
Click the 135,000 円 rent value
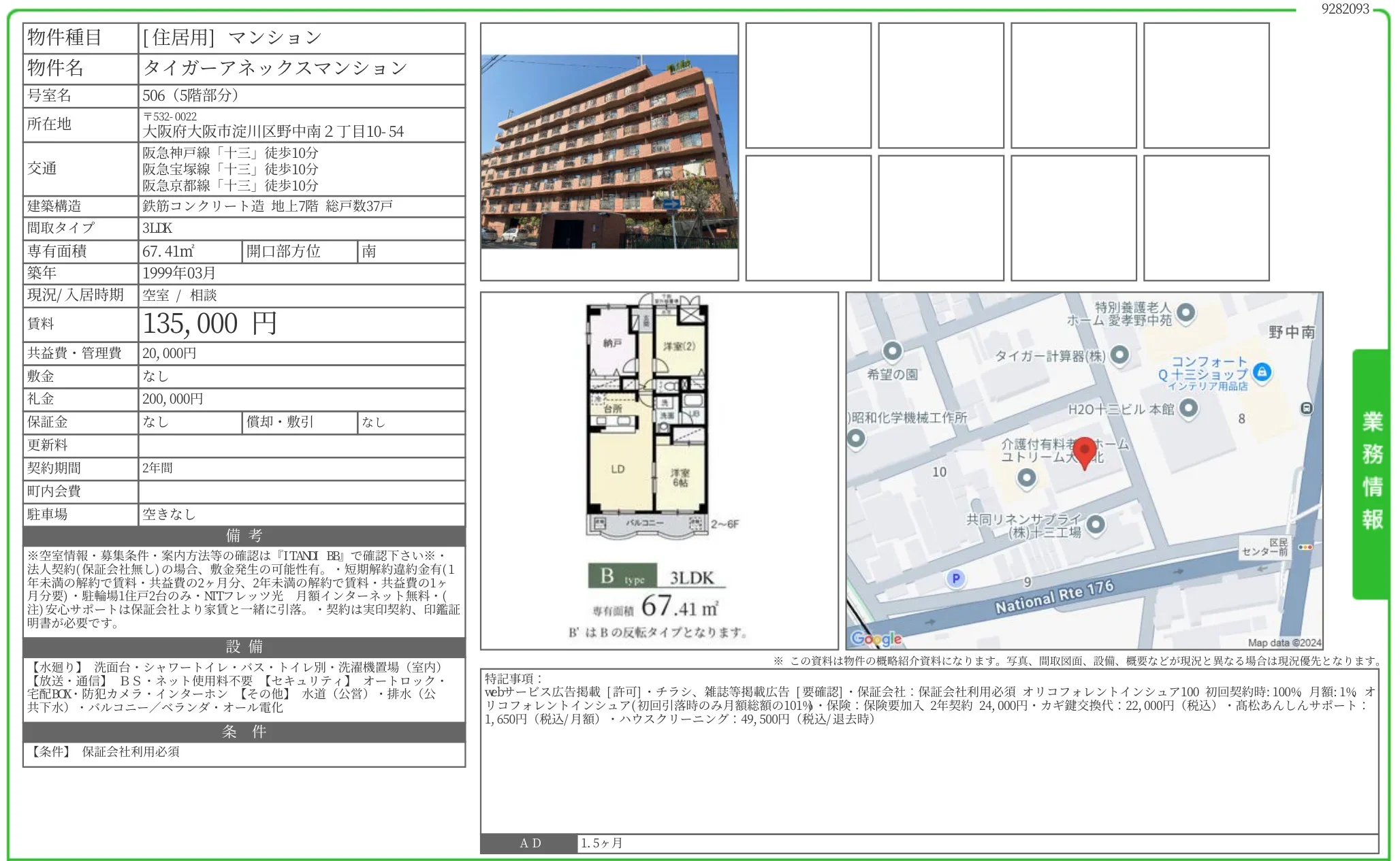pos(210,324)
